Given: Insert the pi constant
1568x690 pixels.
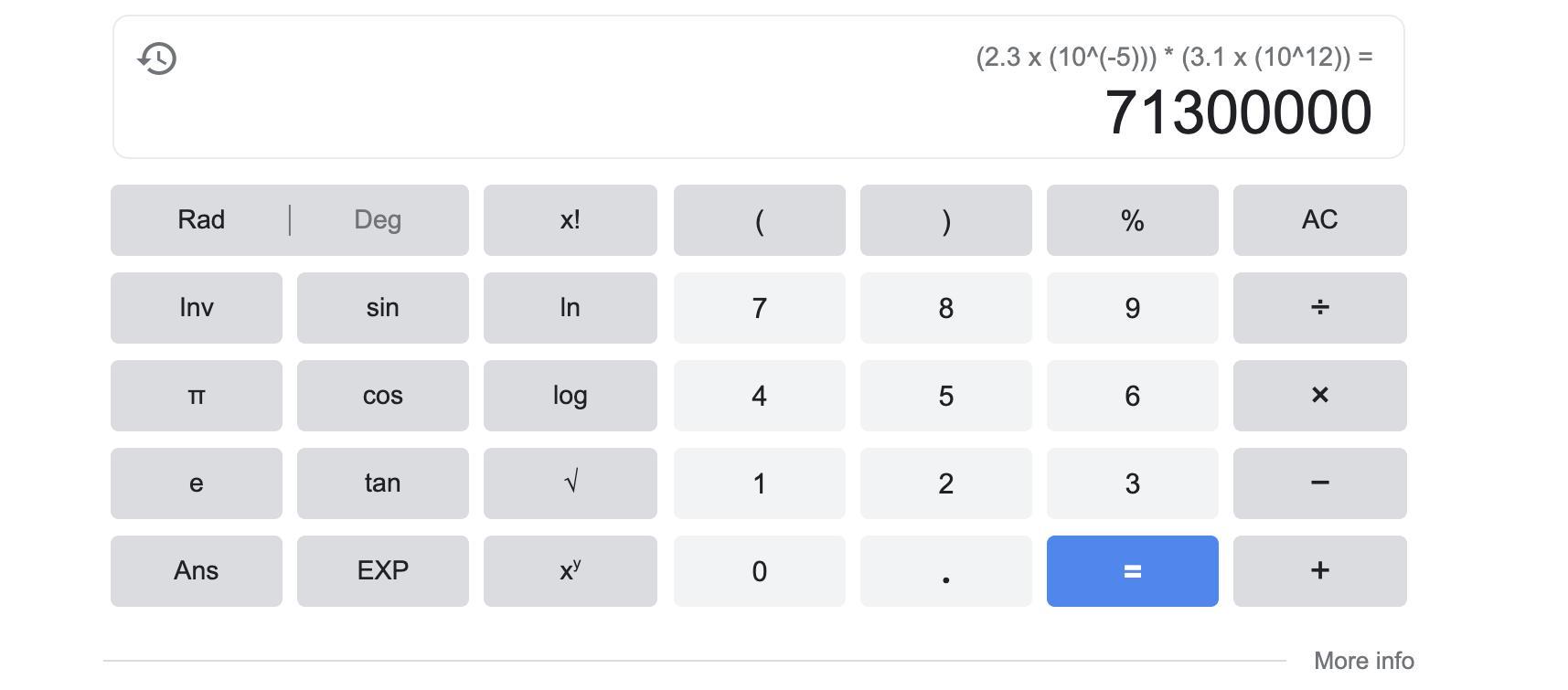Looking at the screenshot, I should coord(197,396).
